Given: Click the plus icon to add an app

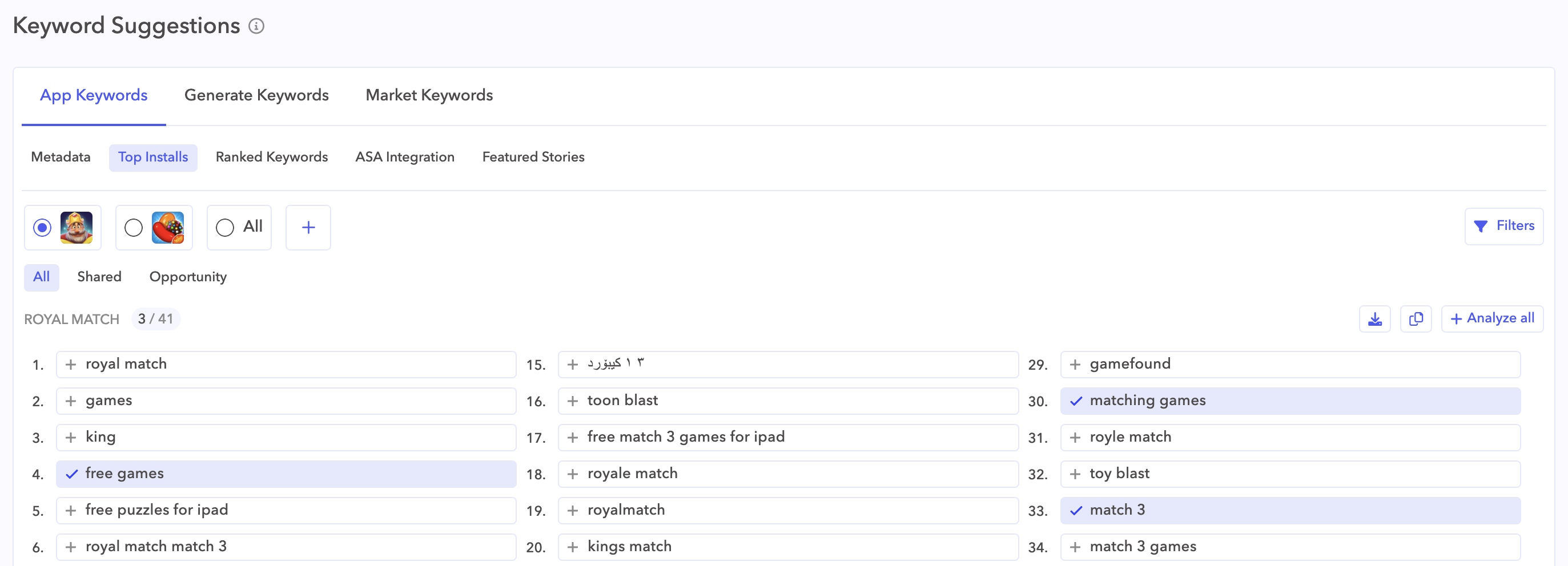Looking at the screenshot, I should [308, 228].
